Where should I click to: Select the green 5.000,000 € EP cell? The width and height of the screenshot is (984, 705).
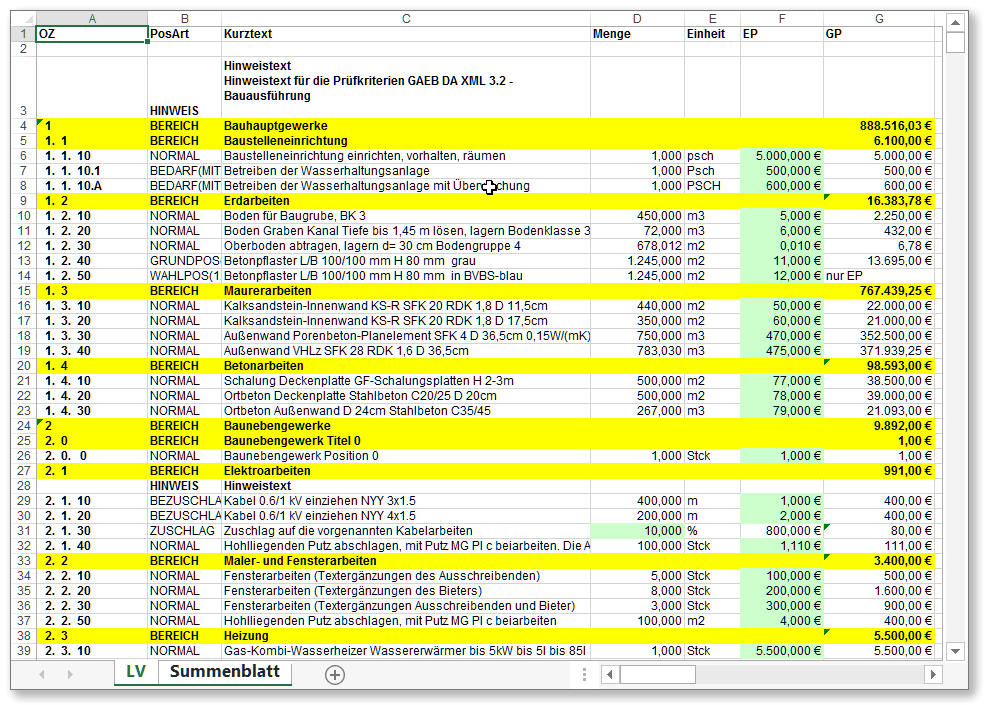781,156
